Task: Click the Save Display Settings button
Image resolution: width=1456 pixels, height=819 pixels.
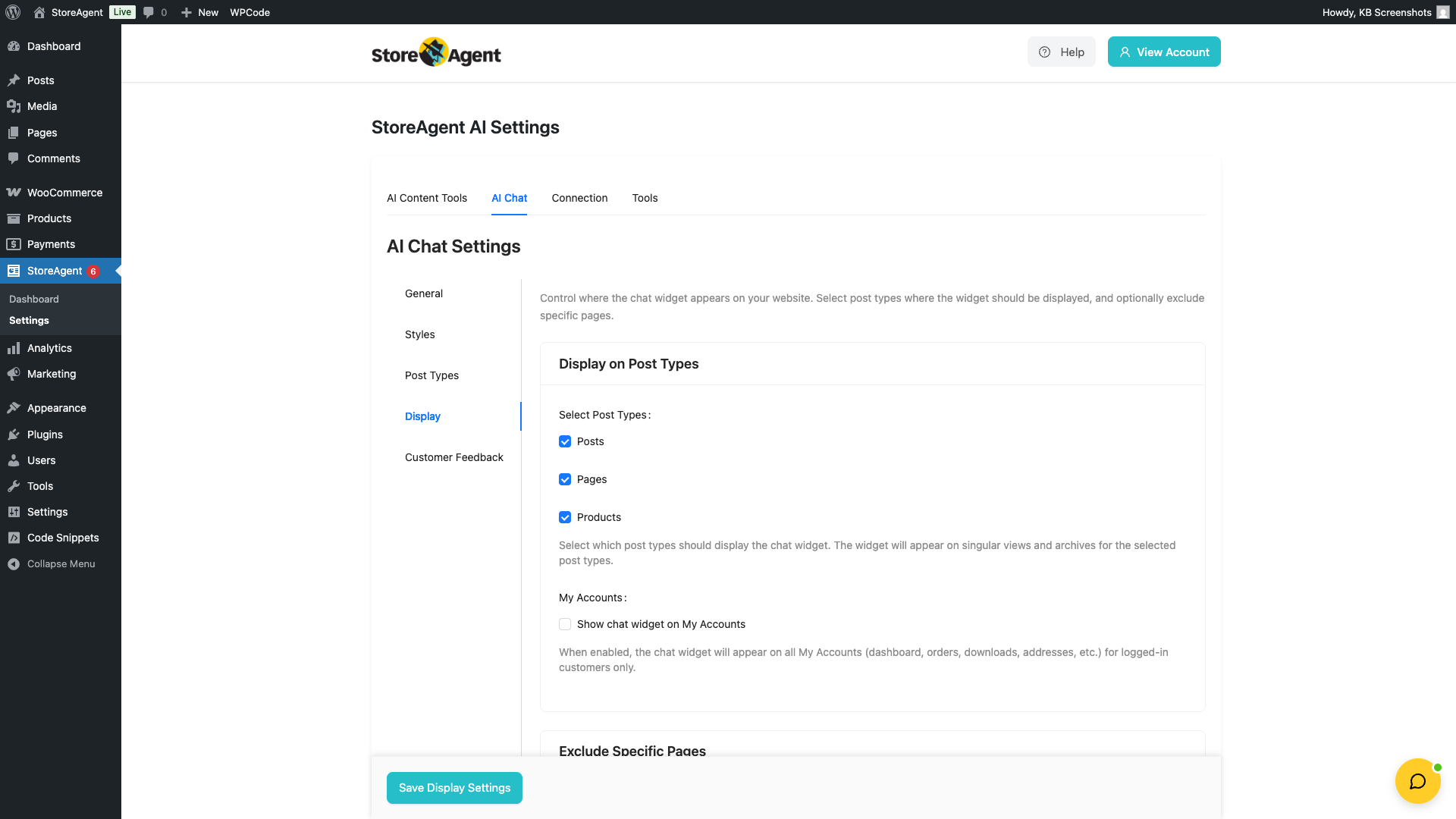Action: 454,788
